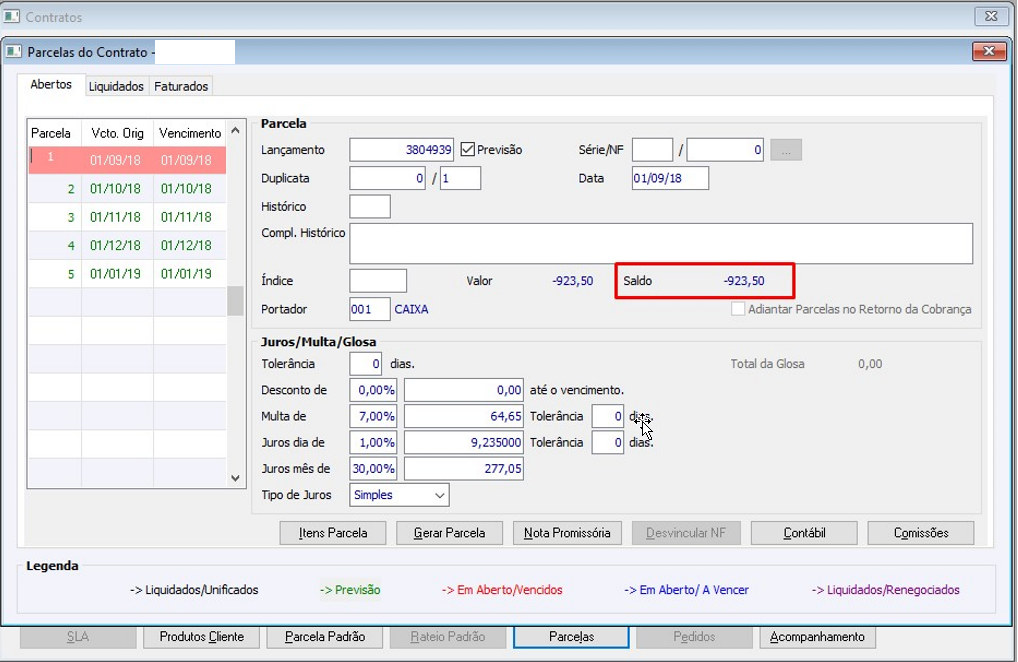Open Nota Promissória

pos(567,533)
